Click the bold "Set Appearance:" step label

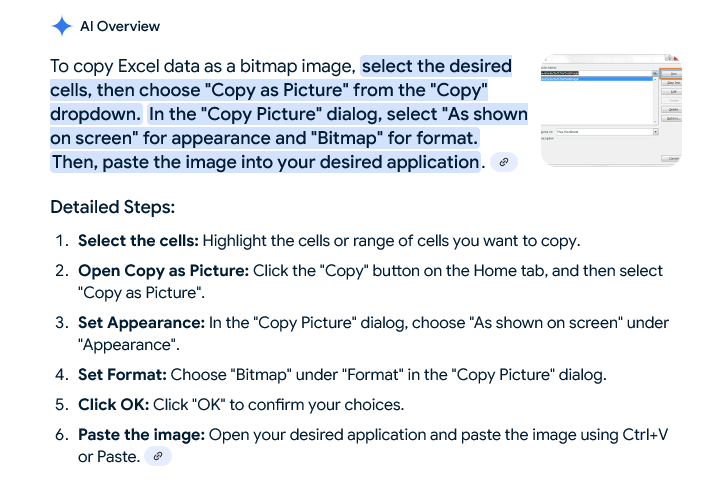point(141,323)
